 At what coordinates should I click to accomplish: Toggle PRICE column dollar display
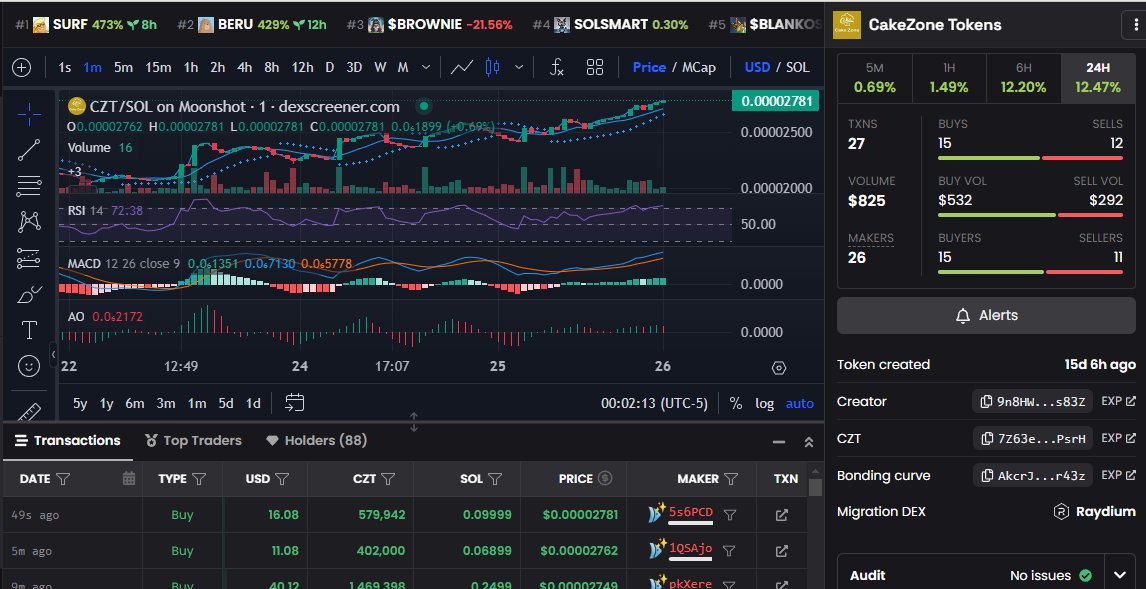pos(604,479)
